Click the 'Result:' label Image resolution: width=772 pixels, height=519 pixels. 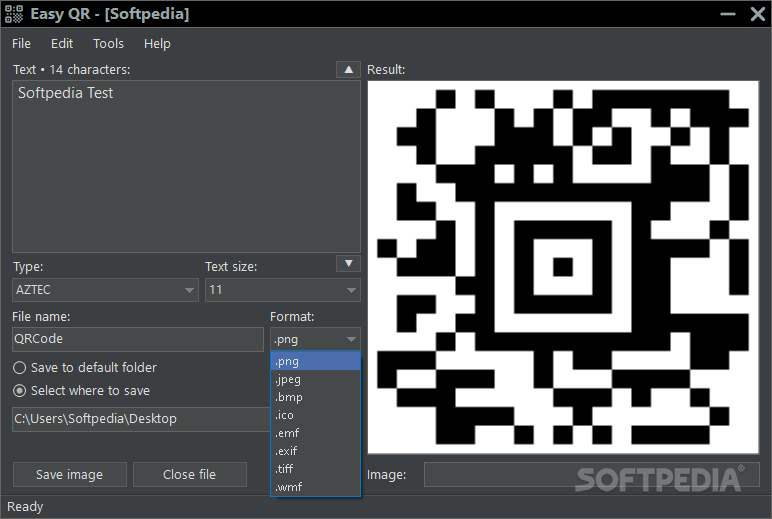click(x=386, y=70)
